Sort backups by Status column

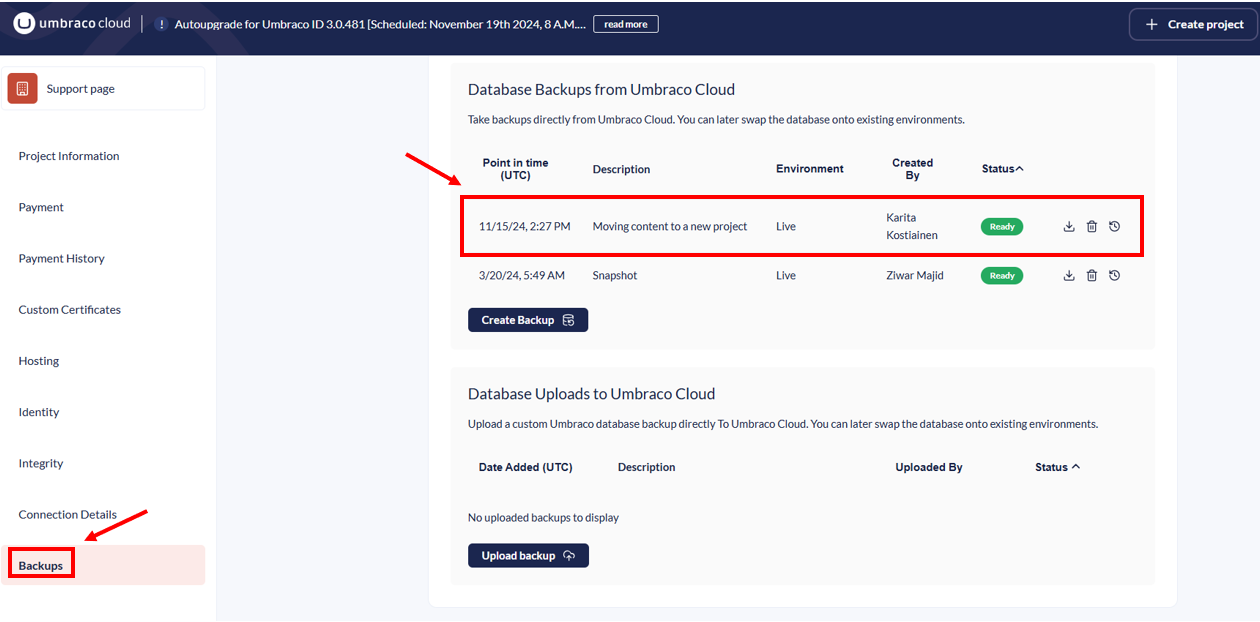[x=1002, y=169]
